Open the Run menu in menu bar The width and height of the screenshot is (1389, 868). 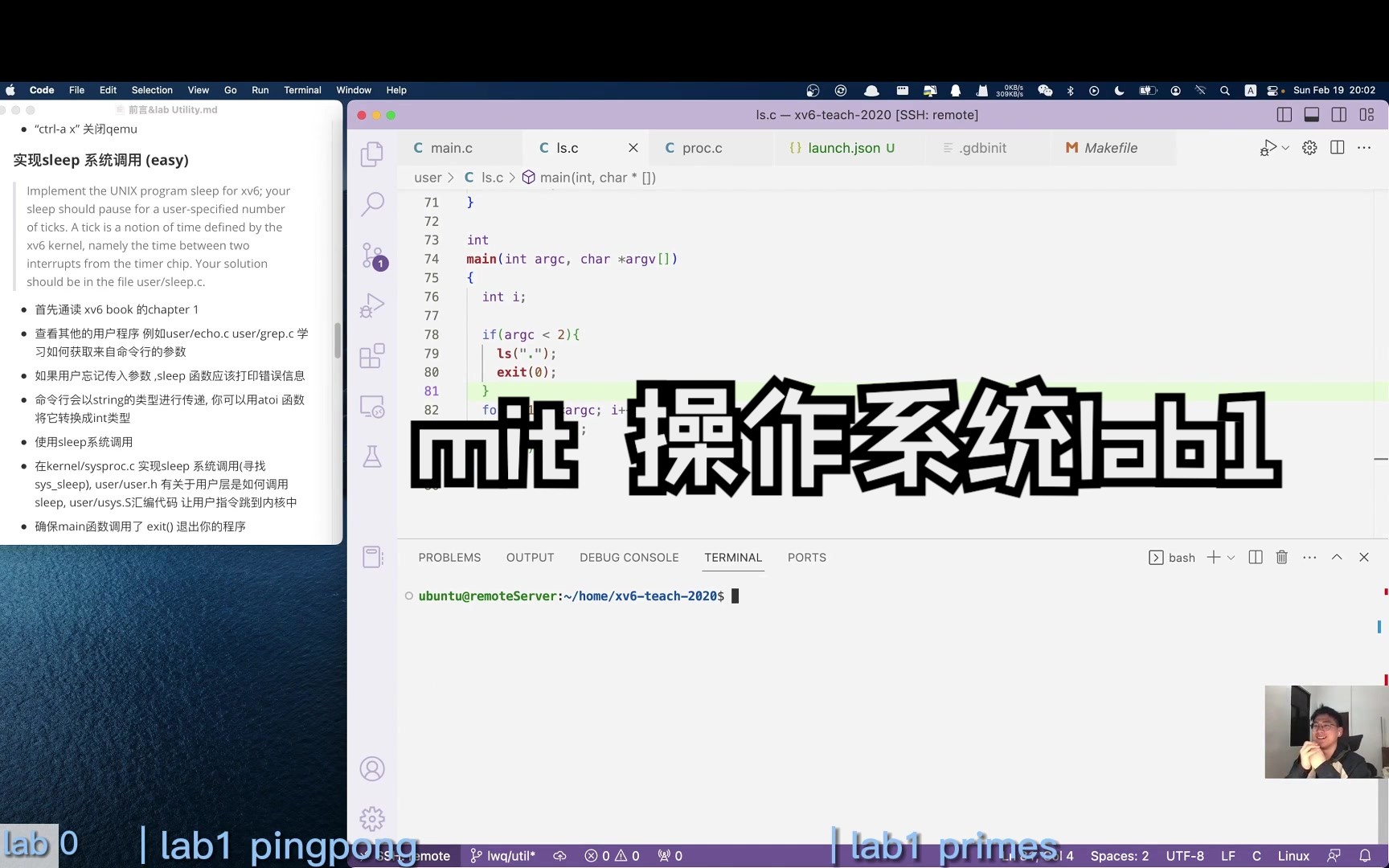pos(260,90)
